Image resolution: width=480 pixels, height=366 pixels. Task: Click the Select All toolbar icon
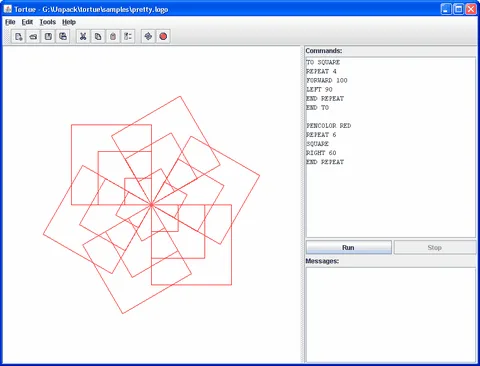click(x=128, y=36)
